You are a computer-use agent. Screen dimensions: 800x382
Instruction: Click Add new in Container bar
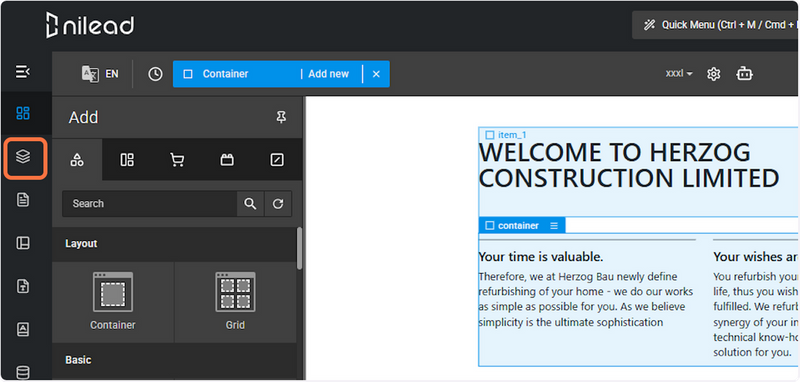pyautogui.click(x=329, y=74)
